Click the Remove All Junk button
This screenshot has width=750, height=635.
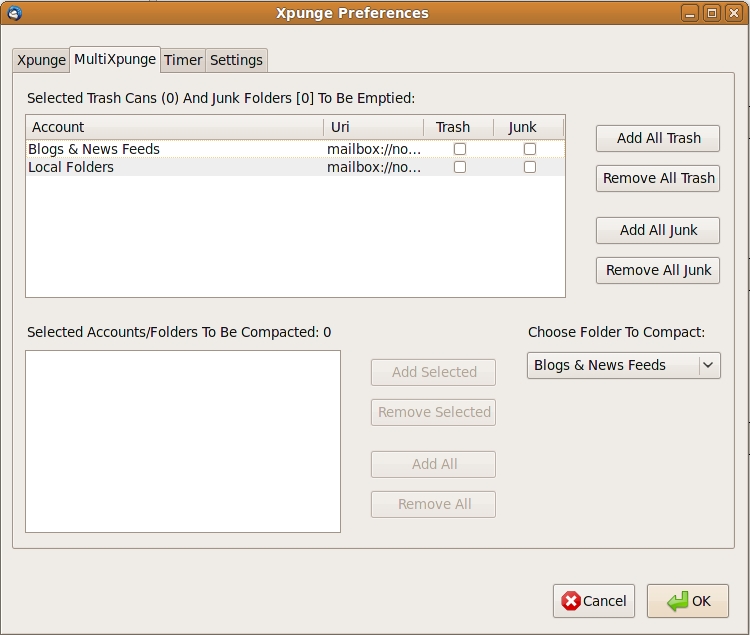pyautogui.click(x=658, y=270)
